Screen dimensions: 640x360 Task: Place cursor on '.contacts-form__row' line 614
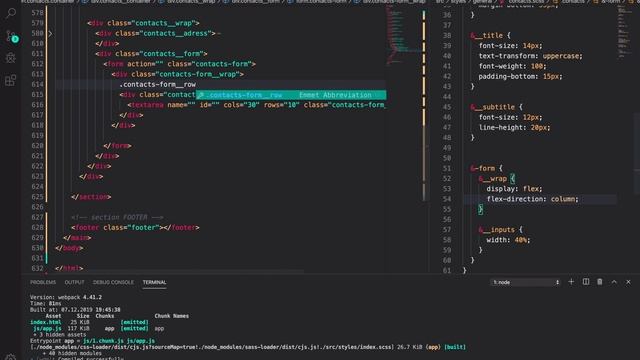(x=158, y=84)
